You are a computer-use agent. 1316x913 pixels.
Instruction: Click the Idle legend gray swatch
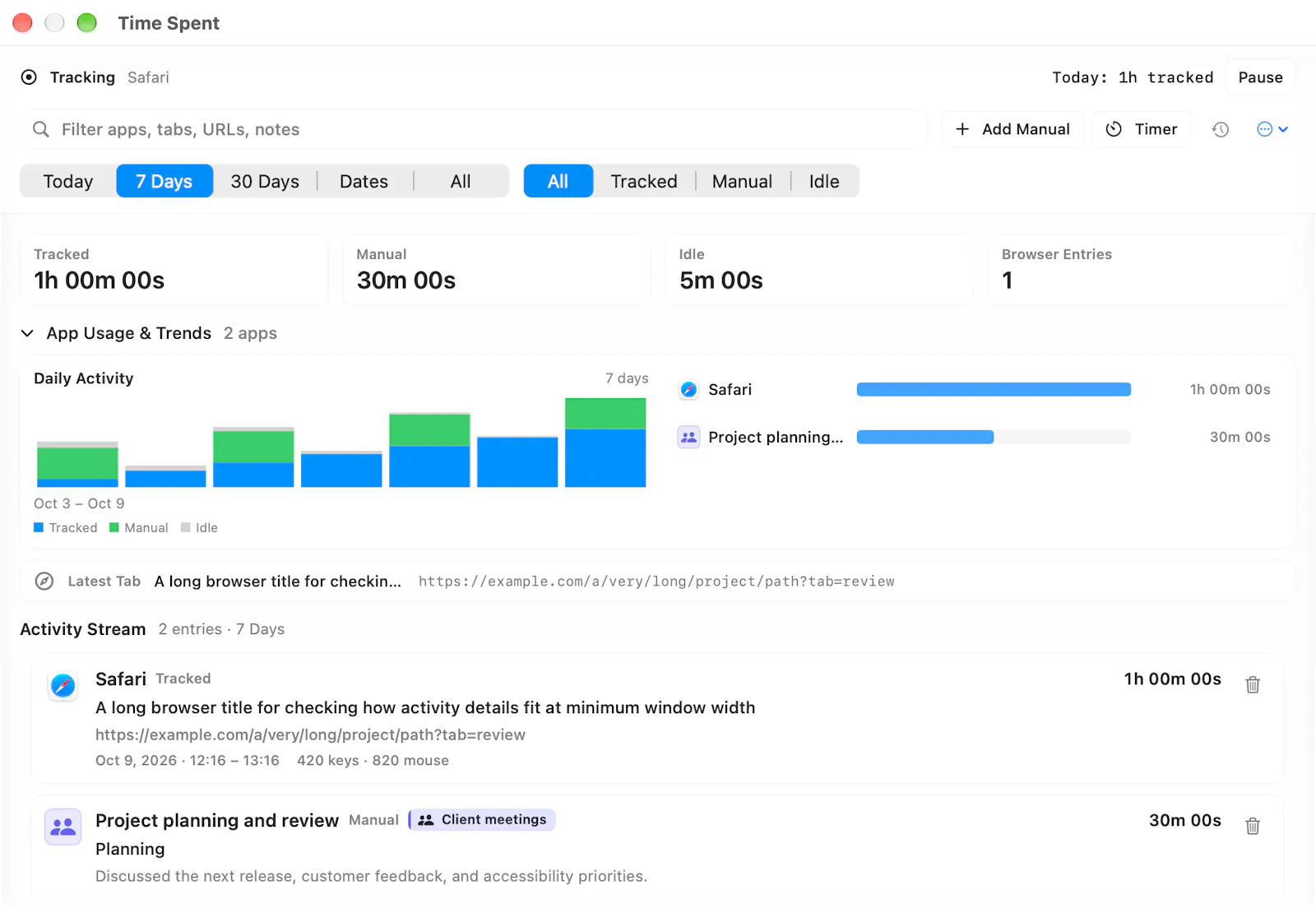(186, 527)
